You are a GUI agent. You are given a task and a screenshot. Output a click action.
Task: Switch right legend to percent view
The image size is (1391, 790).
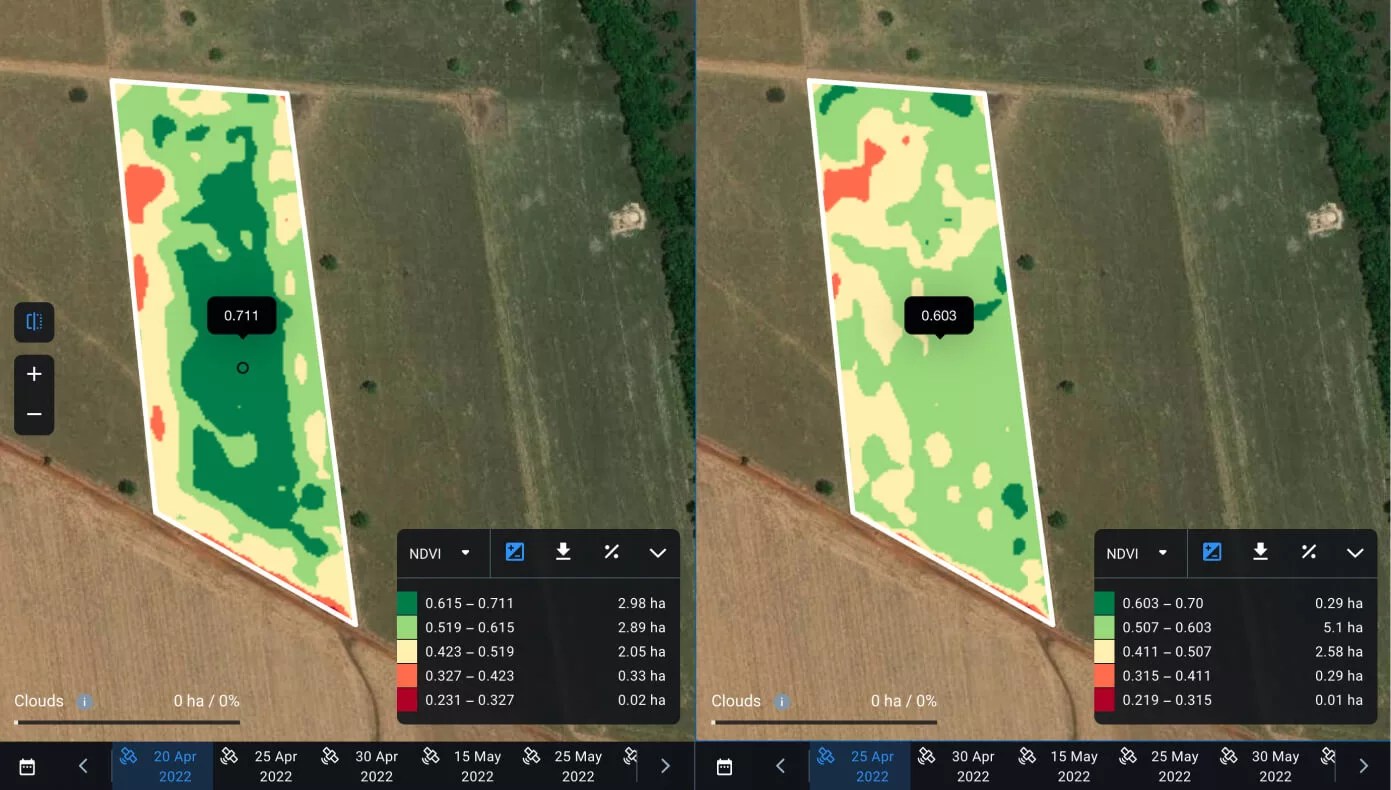point(1308,552)
